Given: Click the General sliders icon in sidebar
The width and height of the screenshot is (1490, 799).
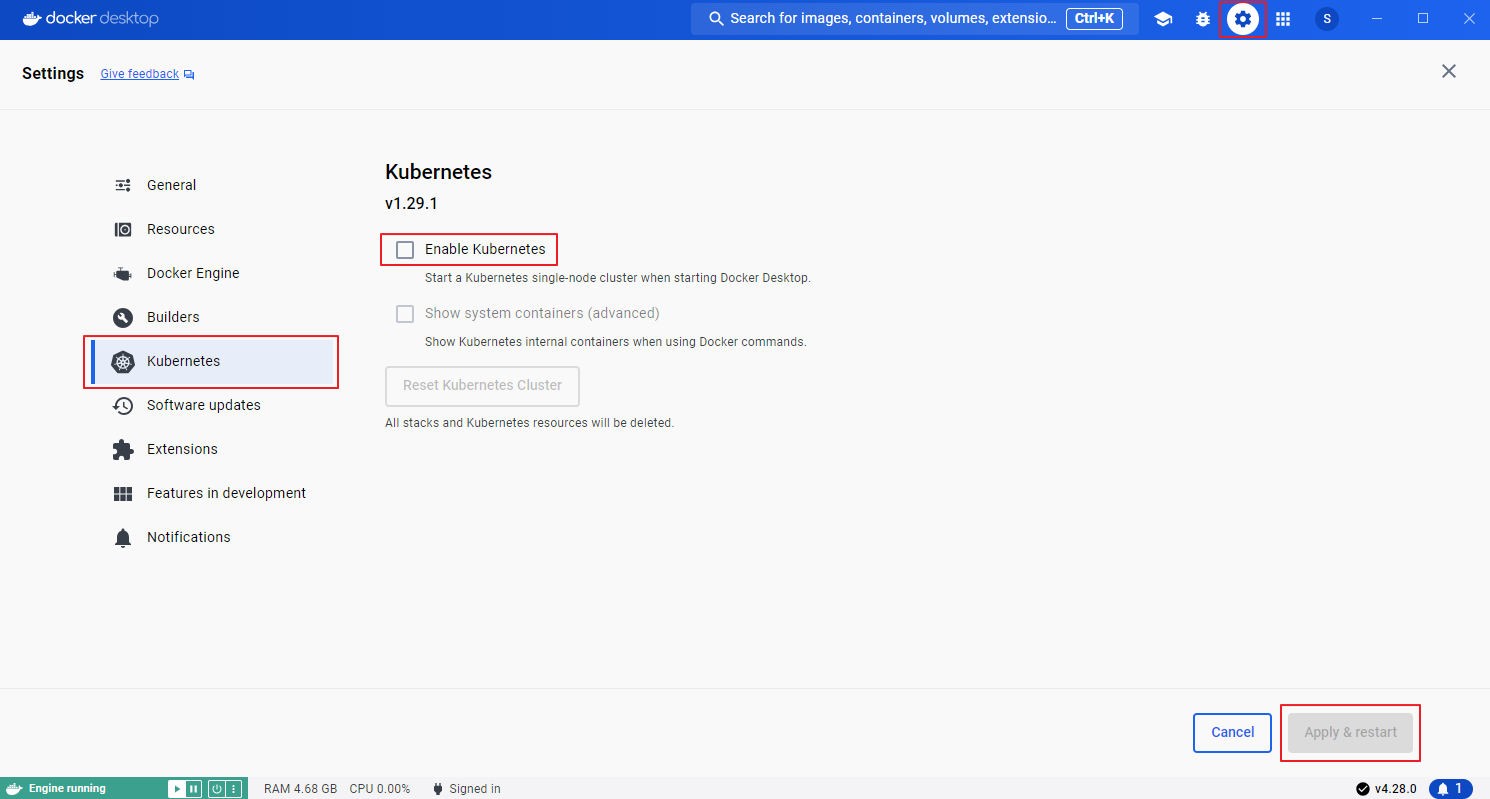Looking at the screenshot, I should point(123,185).
